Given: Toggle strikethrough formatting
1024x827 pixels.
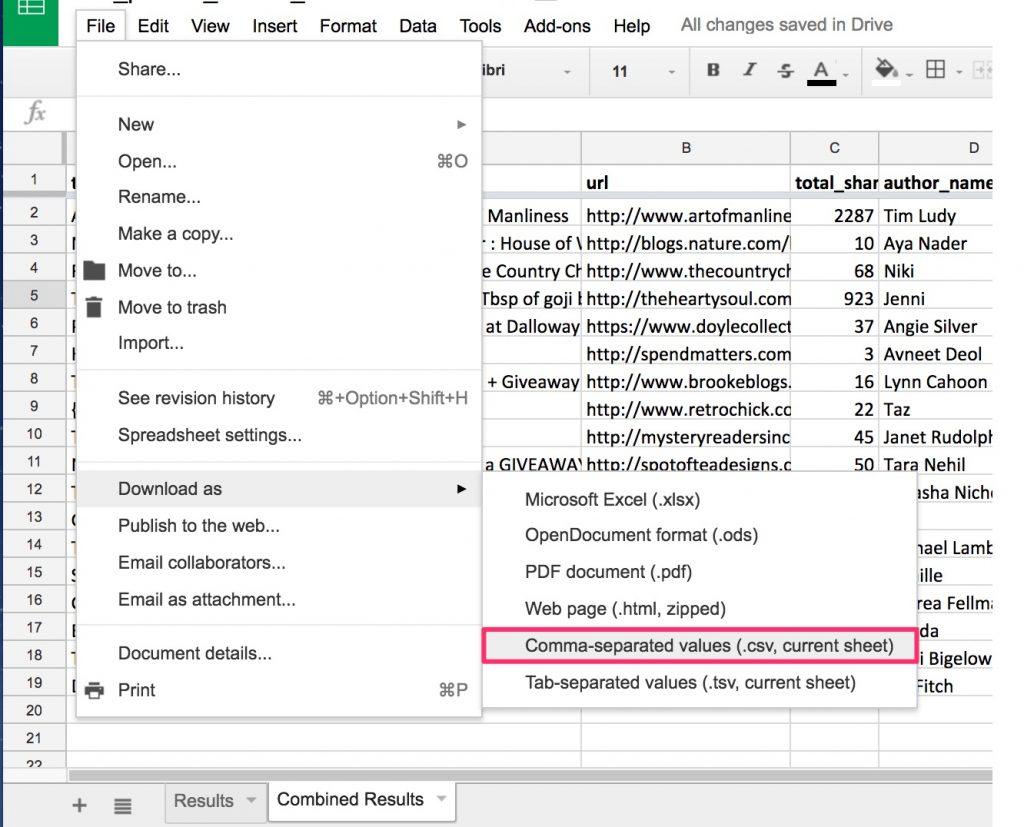Looking at the screenshot, I should click(x=785, y=70).
